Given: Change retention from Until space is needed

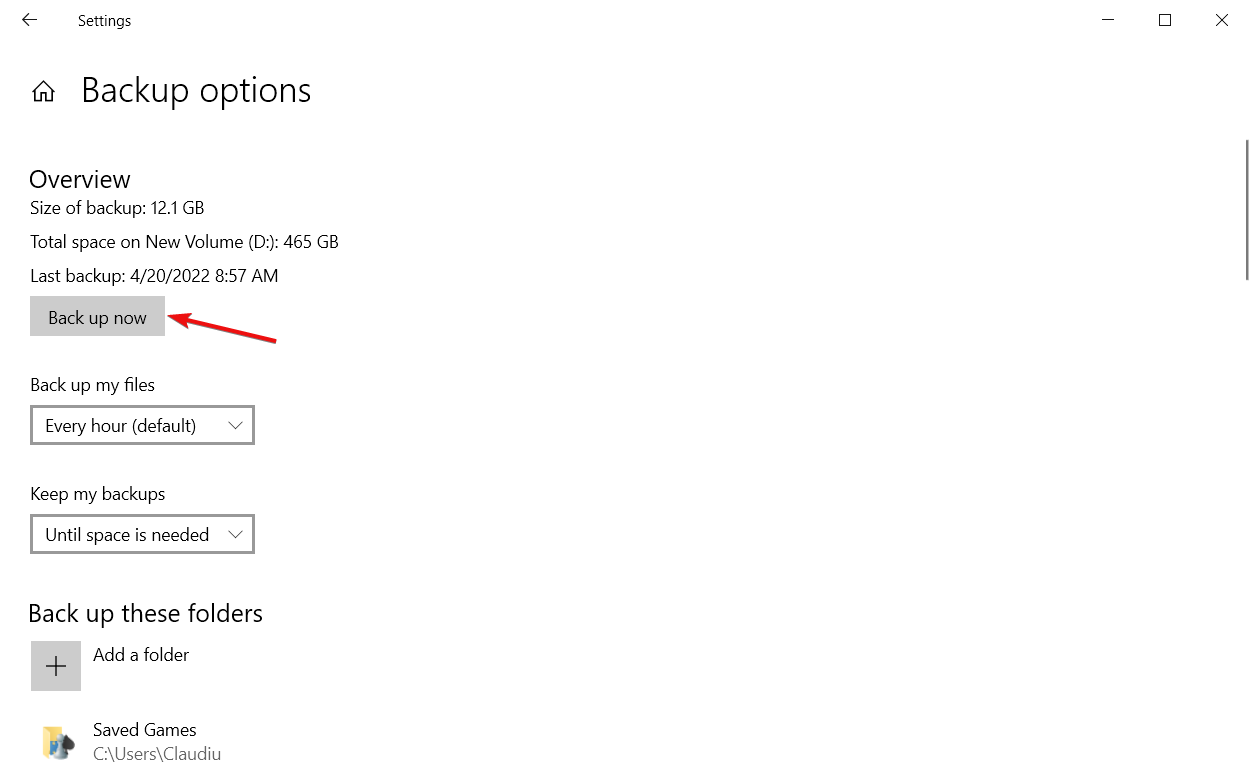Looking at the screenshot, I should click(x=142, y=534).
